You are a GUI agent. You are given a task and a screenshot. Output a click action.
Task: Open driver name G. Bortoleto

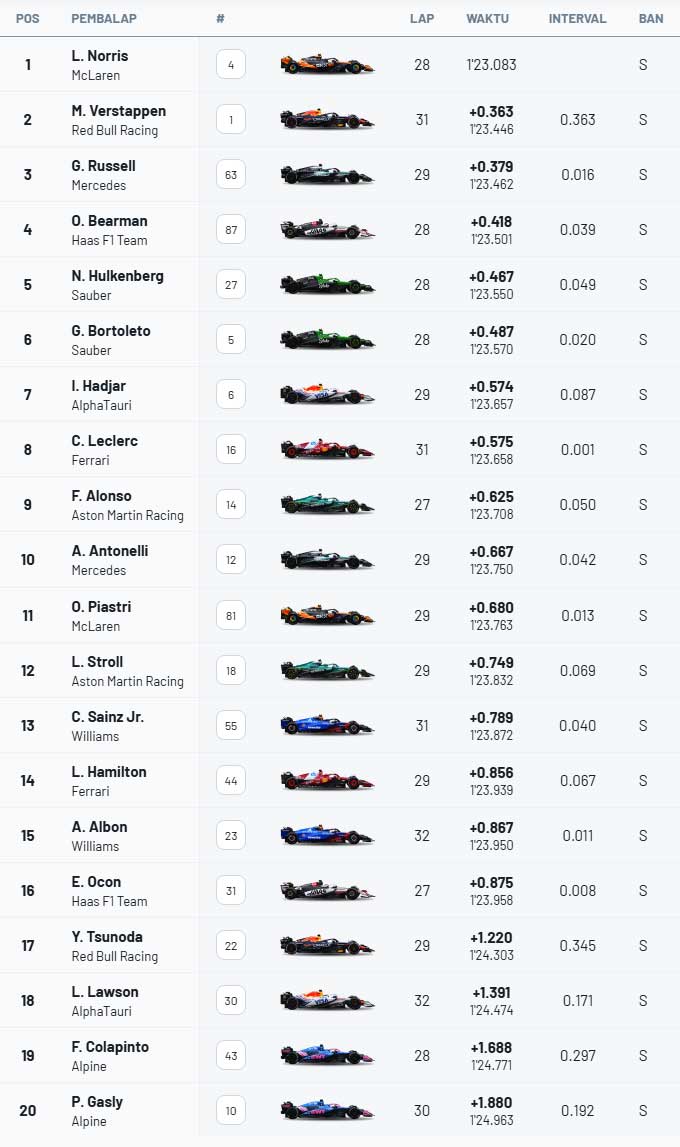tap(111, 331)
